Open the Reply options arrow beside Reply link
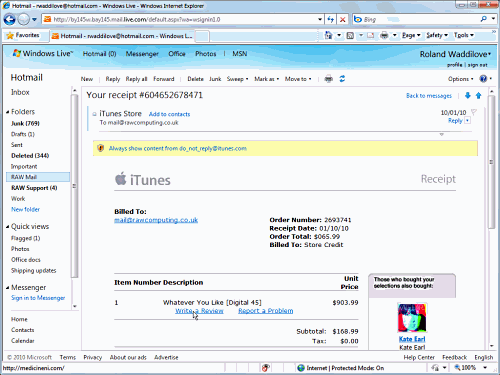The width and height of the screenshot is (500, 375). (468, 120)
